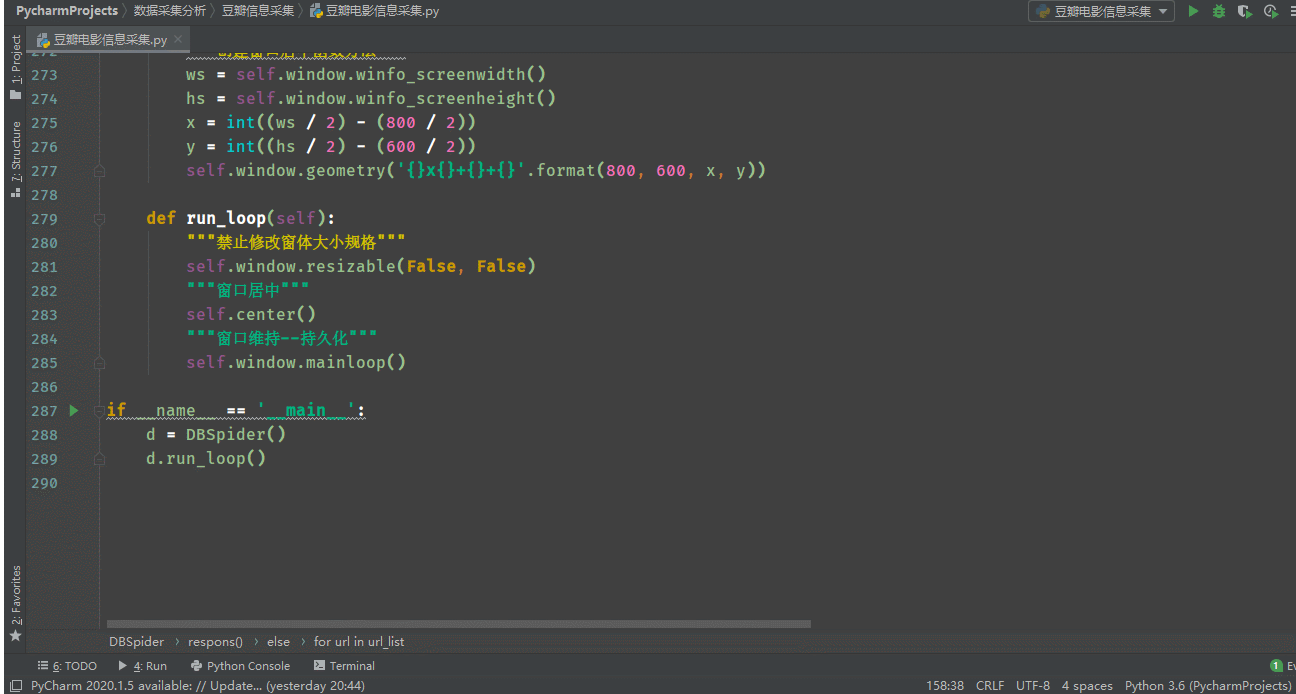
Task: Click the PyCharm 2020.1.5 available update message
Action: (x=197, y=685)
